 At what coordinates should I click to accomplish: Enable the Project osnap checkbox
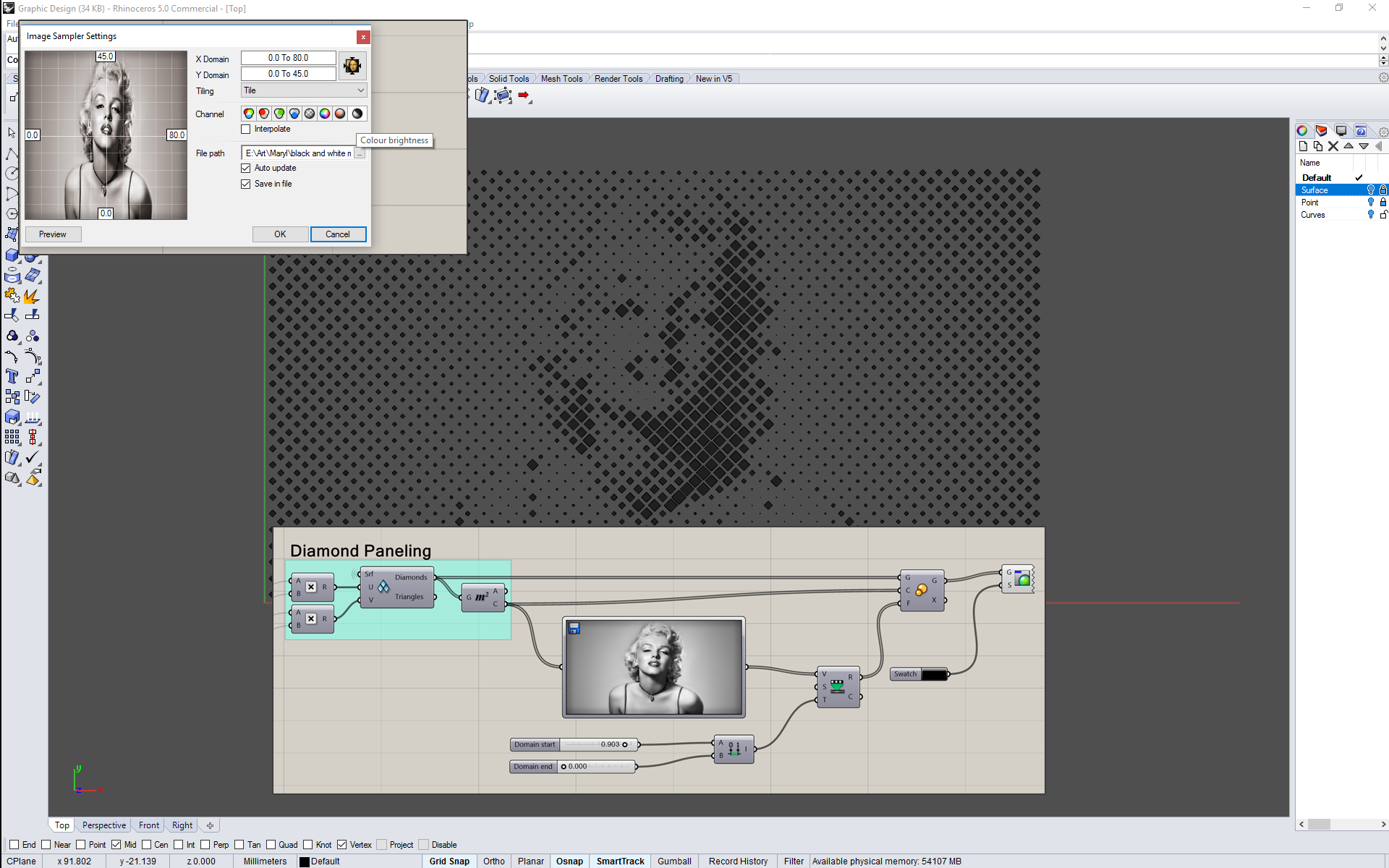click(x=382, y=844)
